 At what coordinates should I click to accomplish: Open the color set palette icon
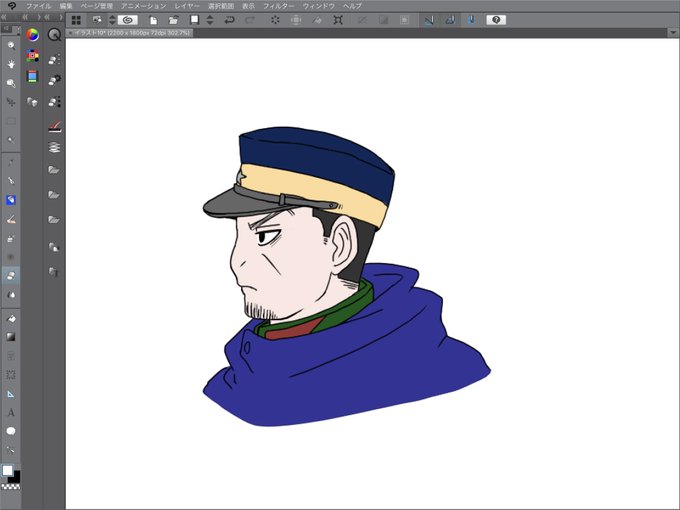(33, 56)
